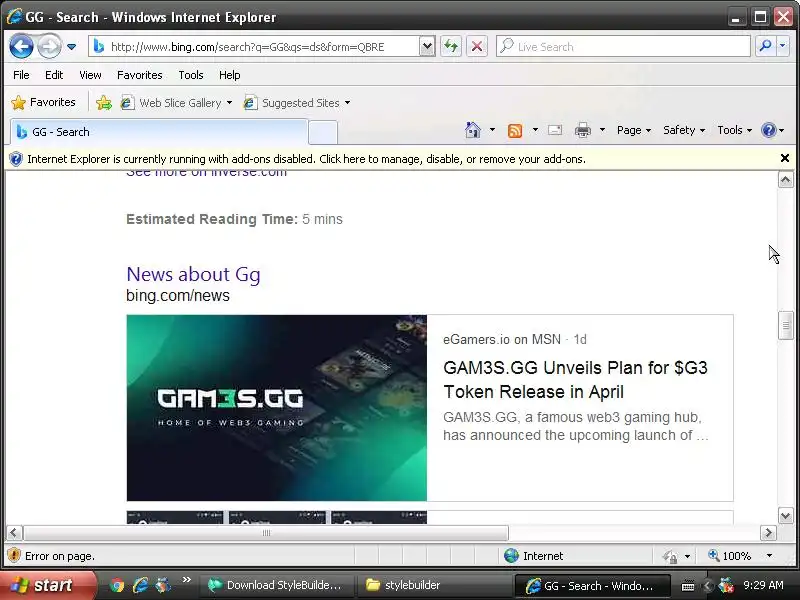The image size is (800, 600).
Task: Click the vertical scrollbar down arrow
Action: pos(785,515)
